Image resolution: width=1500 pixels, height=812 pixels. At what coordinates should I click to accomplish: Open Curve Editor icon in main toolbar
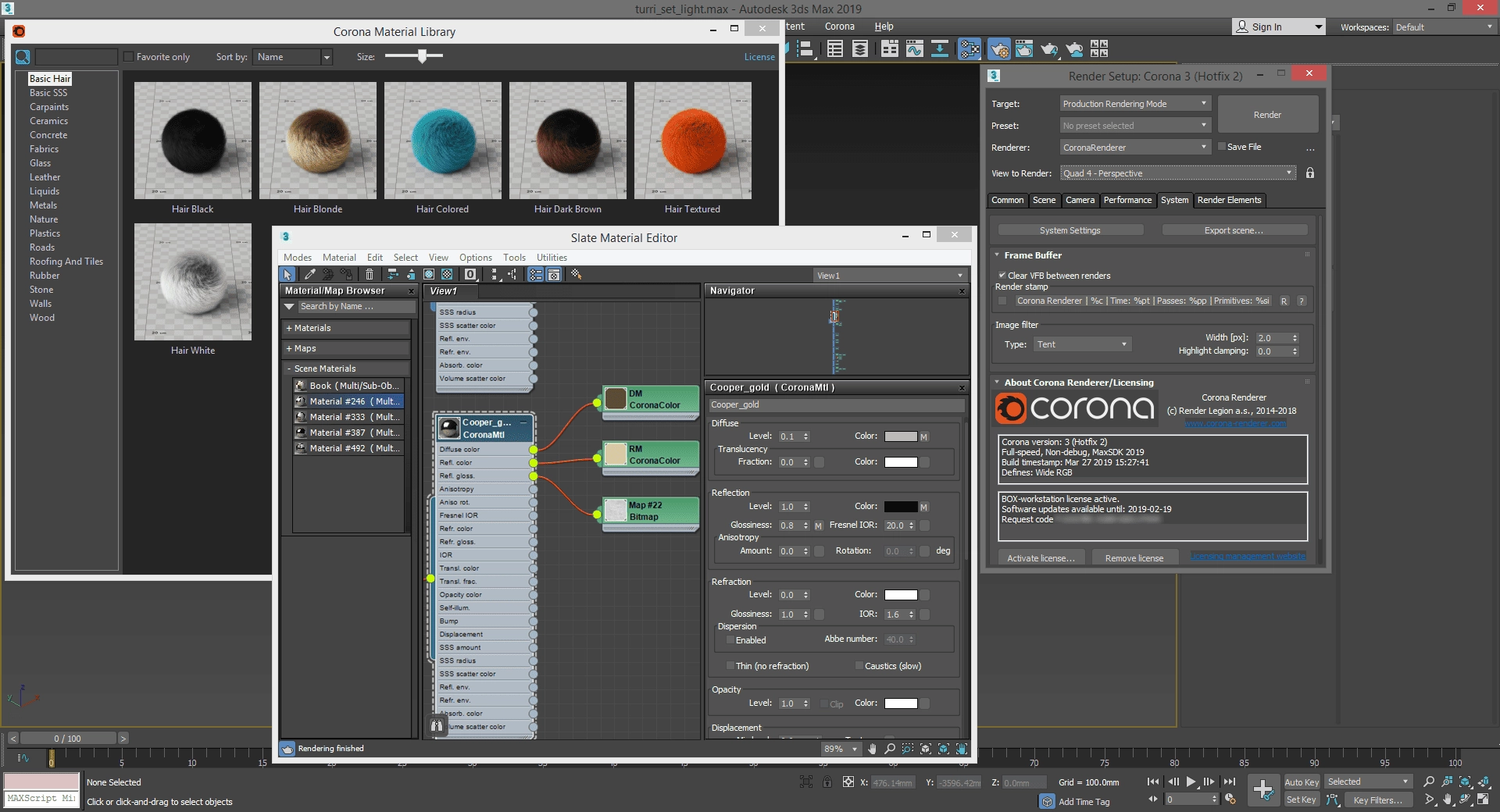click(914, 50)
